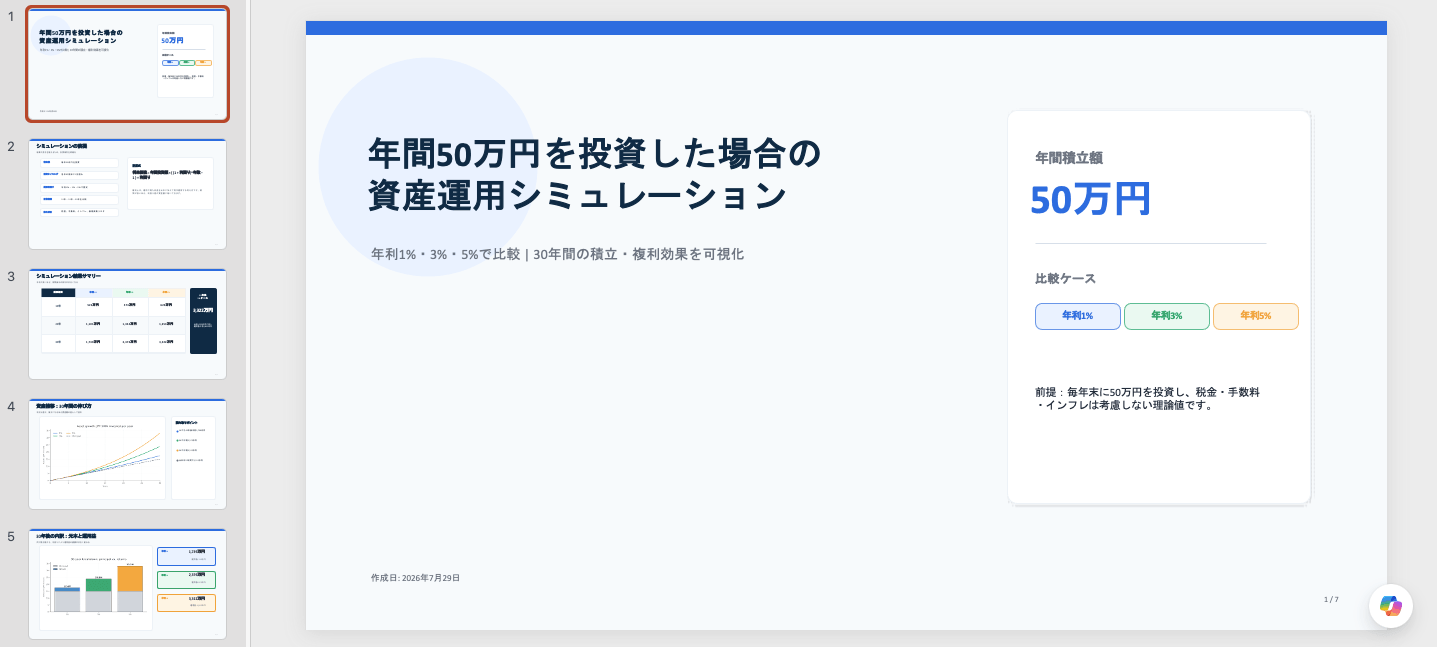The width and height of the screenshot is (1437, 647).
Task: Click the 比較ケース heading
Action: (1066, 279)
